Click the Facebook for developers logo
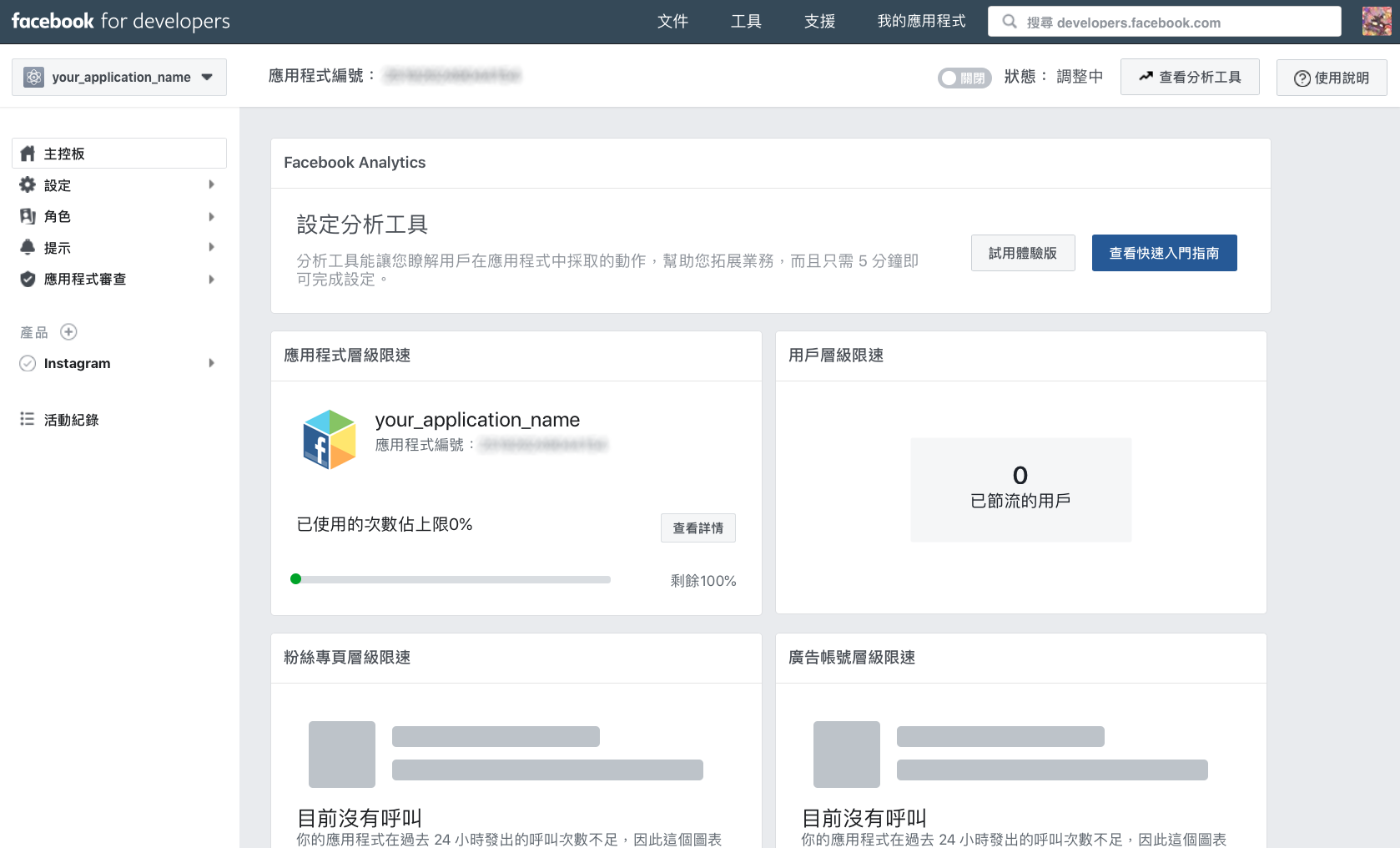Image resolution: width=1400 pixels, height=848 pixels. tap(121, 21)
